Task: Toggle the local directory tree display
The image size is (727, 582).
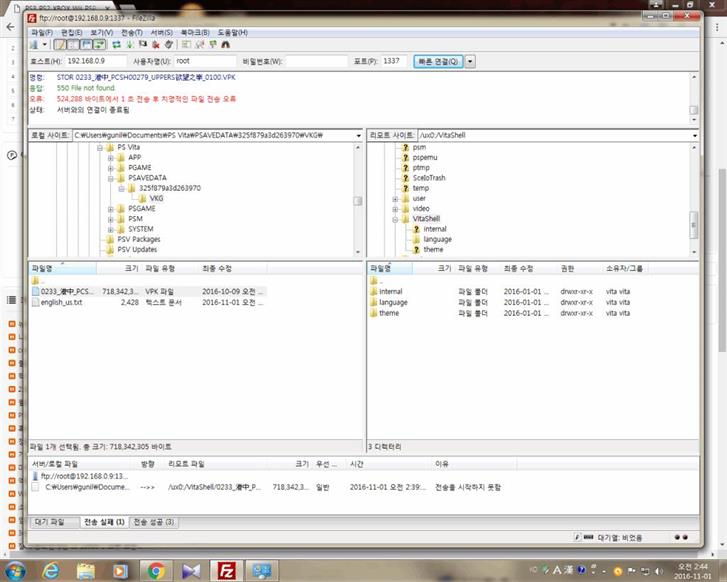Action: pos(73,45)
